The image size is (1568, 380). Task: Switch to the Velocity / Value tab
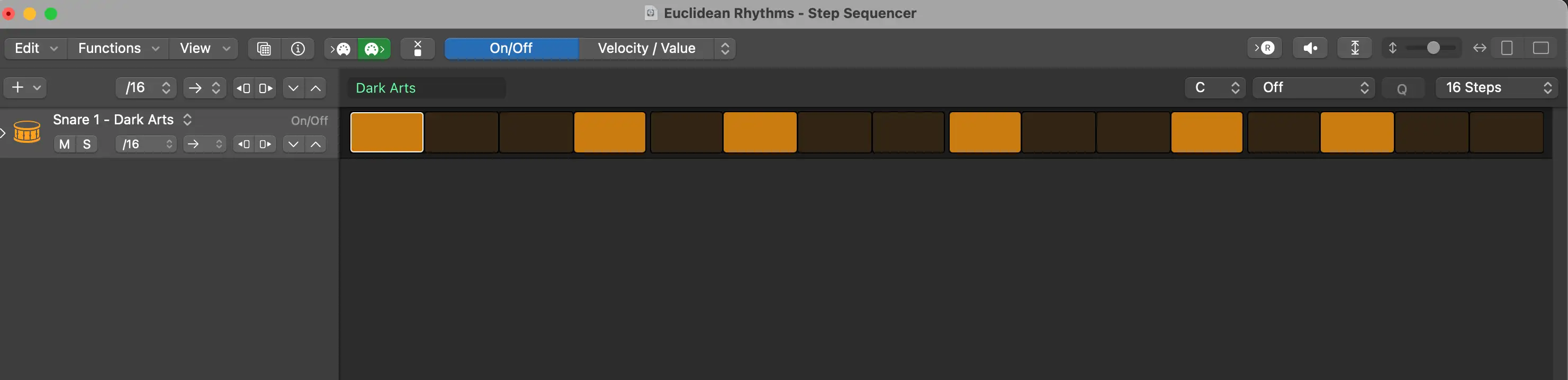point(646,48)
